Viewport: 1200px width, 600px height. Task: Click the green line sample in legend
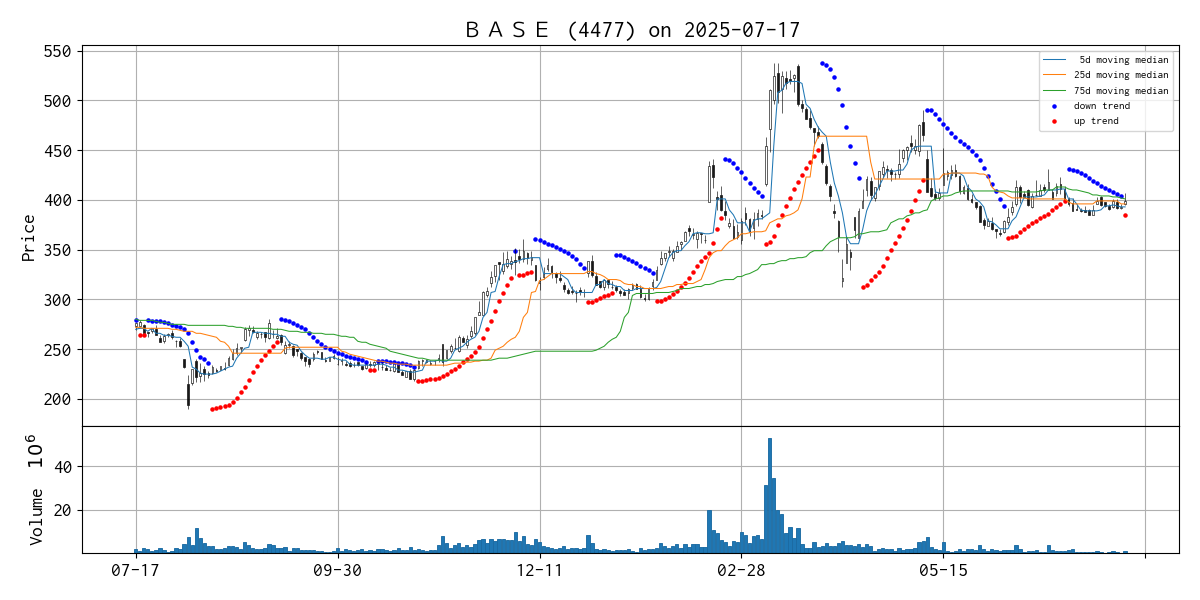tap(1054, 91)
